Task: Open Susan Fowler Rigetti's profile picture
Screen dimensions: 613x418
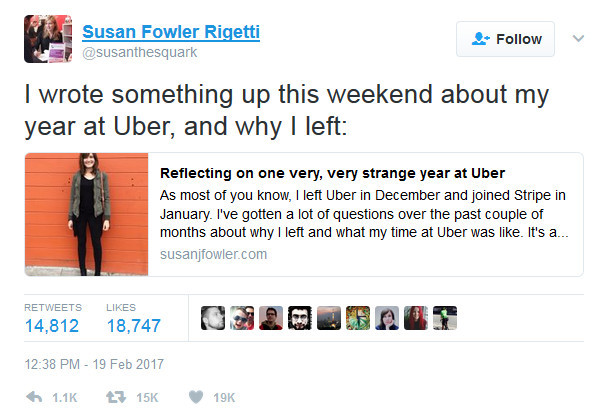Action: tap(47, 40)
